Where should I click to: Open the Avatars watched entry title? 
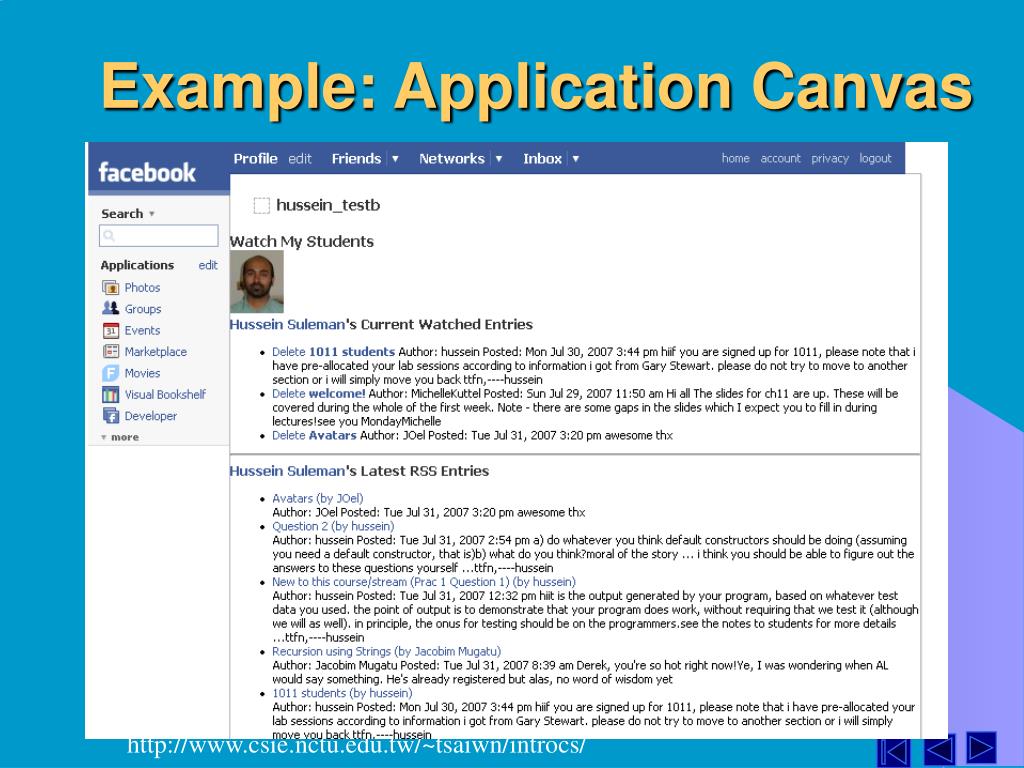point(332,436)
